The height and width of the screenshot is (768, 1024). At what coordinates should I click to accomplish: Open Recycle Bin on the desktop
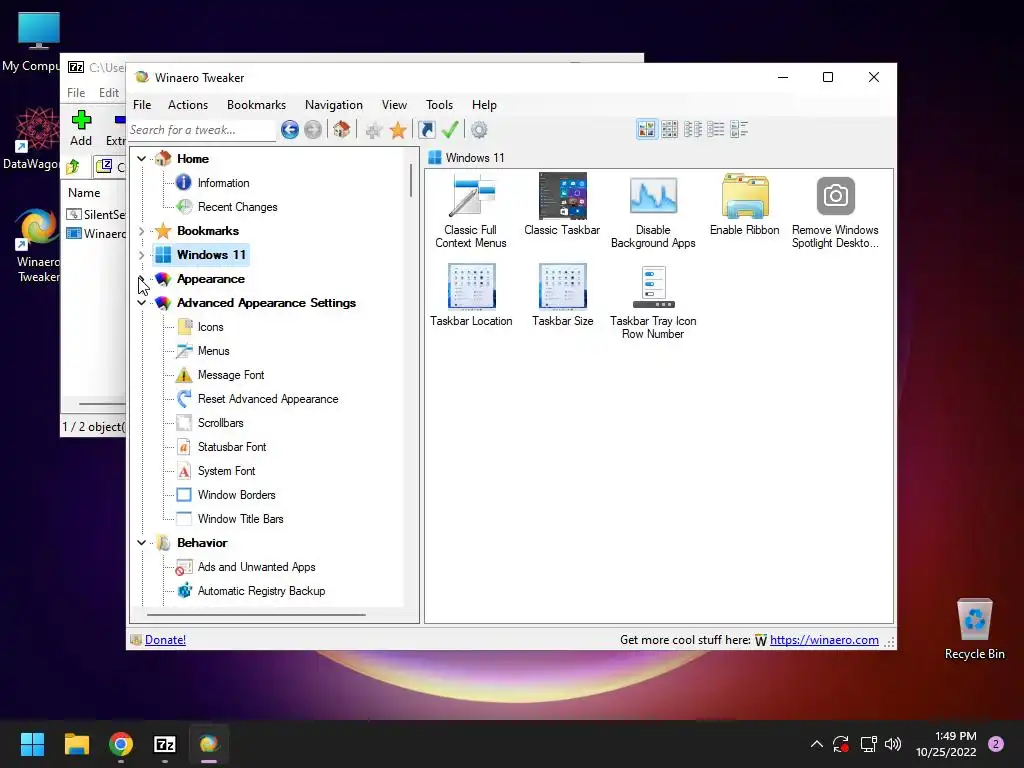tap(974, 629)
